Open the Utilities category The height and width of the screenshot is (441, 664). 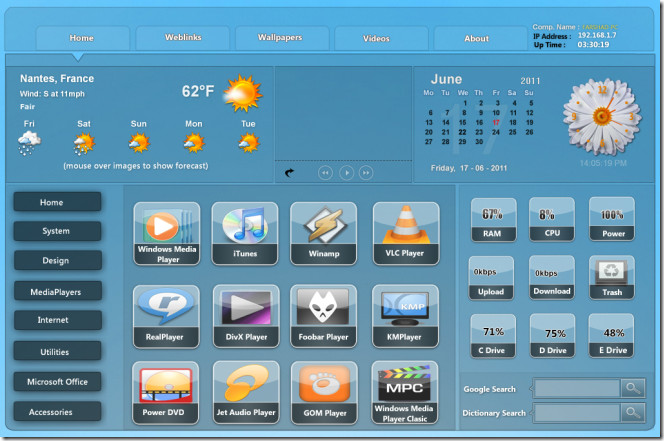[58, 351]
